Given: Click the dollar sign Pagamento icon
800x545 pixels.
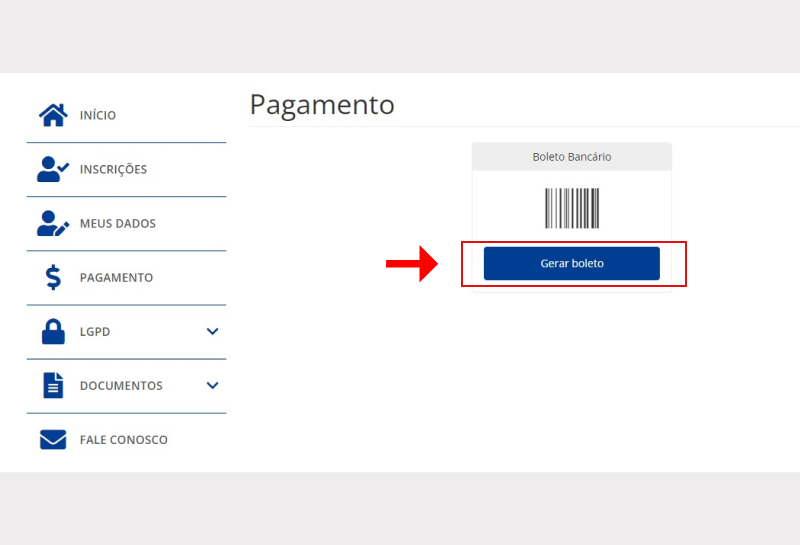Looking at the screenshot, I should [x=53, y=277].
